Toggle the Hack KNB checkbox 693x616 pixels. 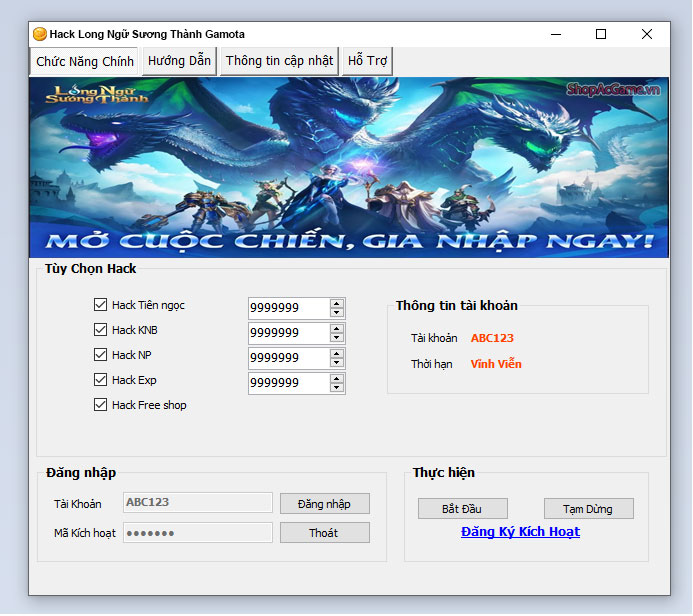click(x=100, y=330)
